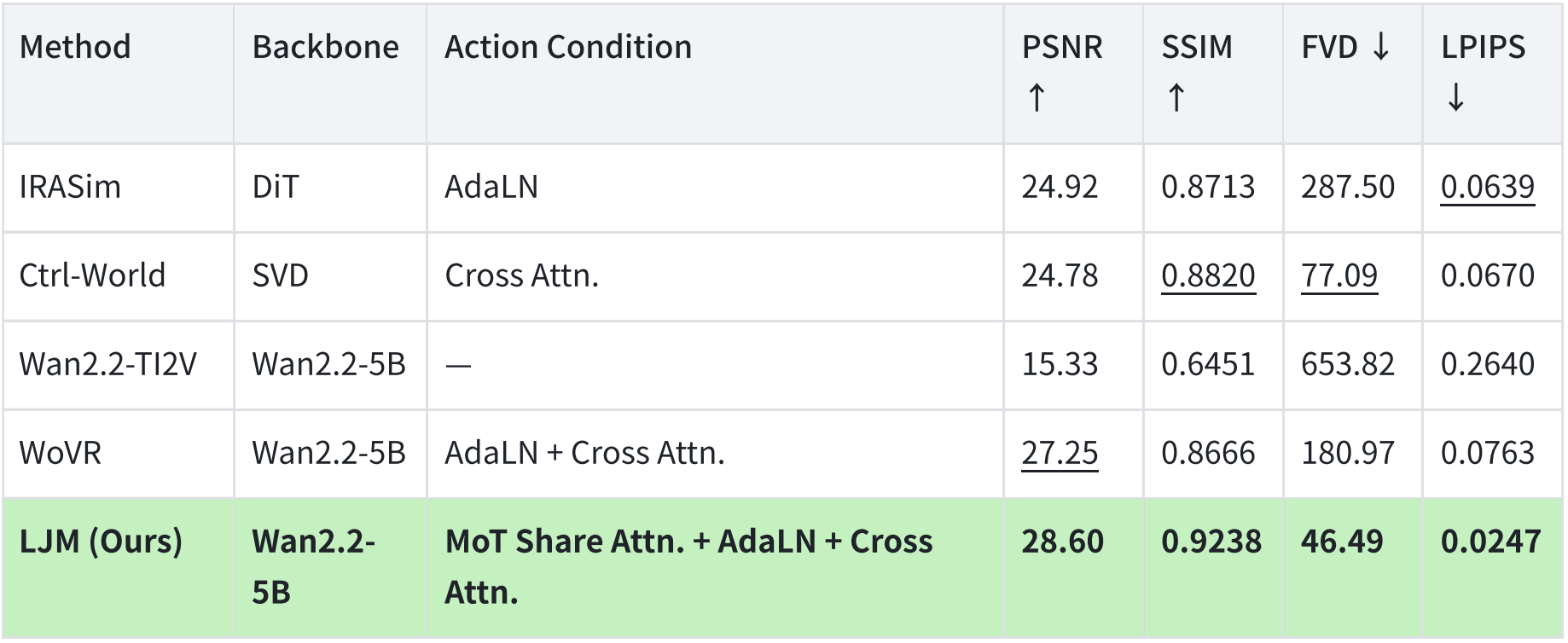Click the underlined 0.0639 LPIPS value
This screenshot has height=643, width=1568.
[x=1487, y=187]
